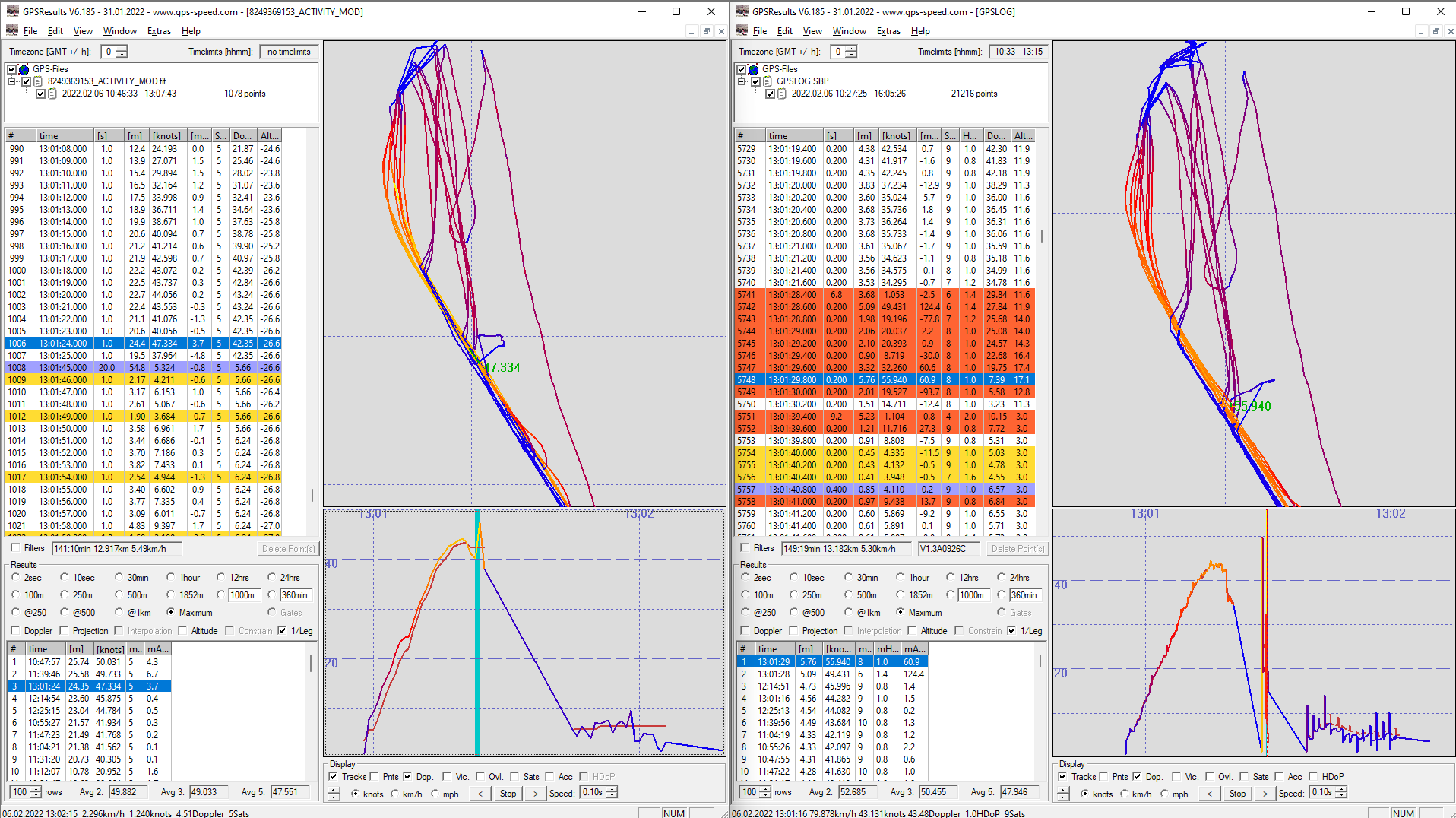Collapse 8249369153_ACTIVITY_MOD.fit tree node
The width and height of the screenshot is (1456, 818).
coord(12,81)
